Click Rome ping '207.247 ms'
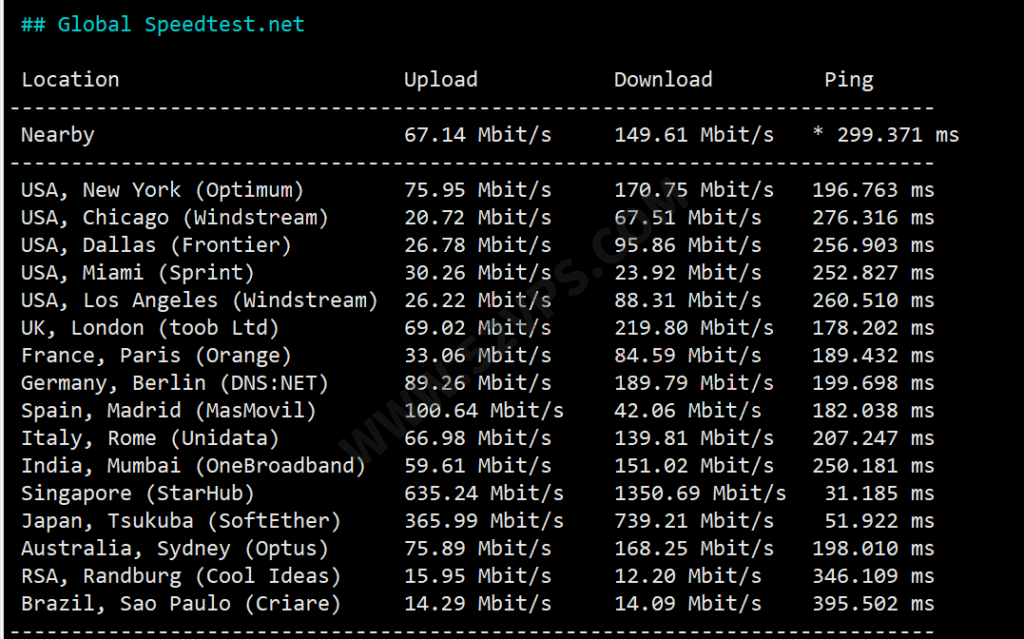 (873, 437)
